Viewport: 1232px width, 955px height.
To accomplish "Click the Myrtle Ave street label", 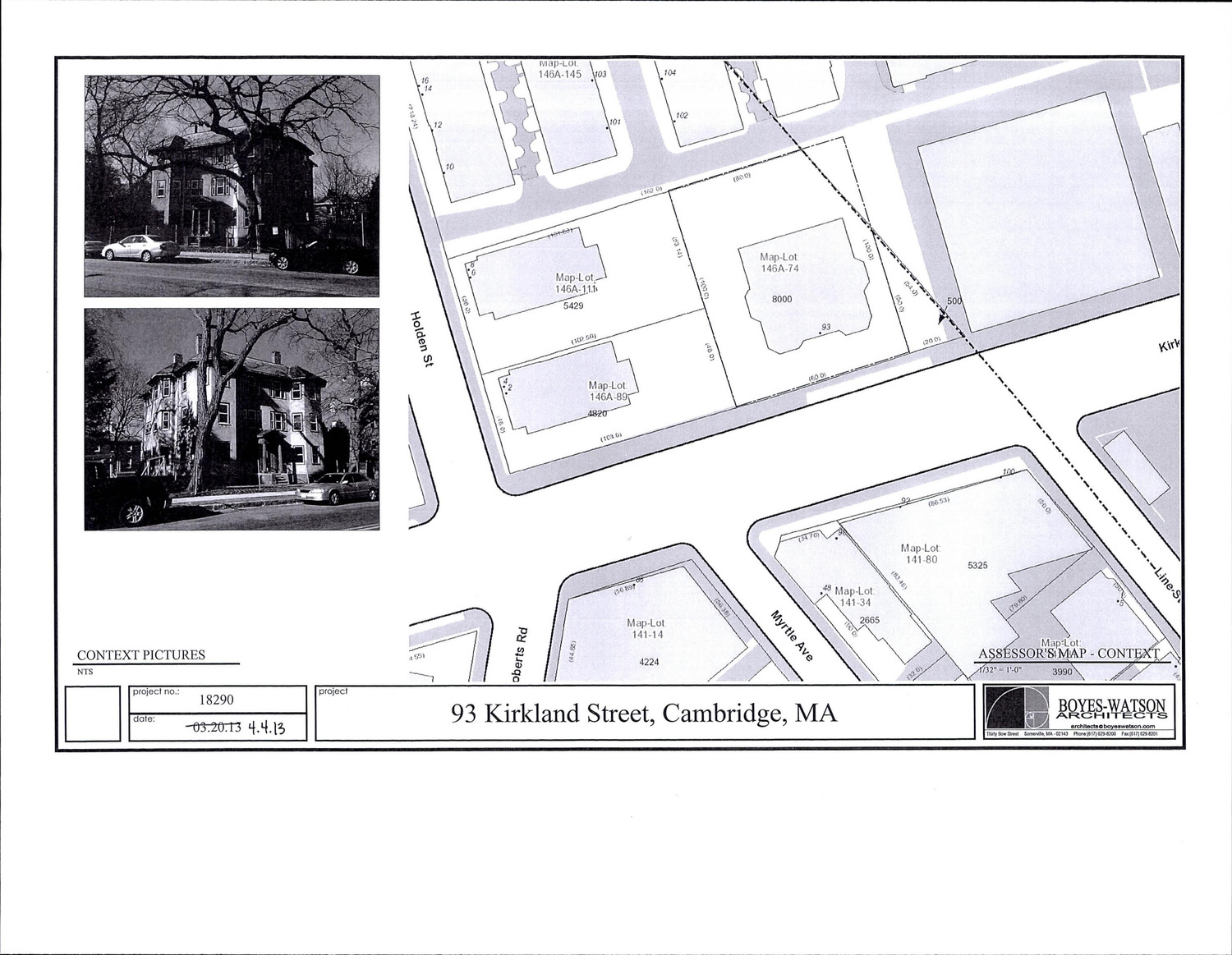I will [792, 636].
